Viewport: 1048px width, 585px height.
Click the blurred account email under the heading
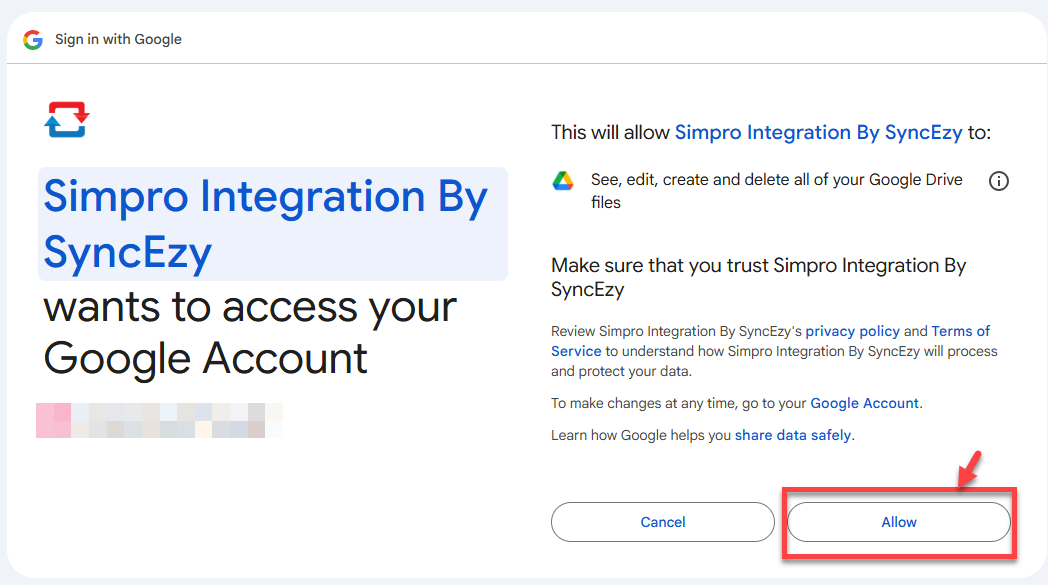pyautogui.click(x=159, y=421)
